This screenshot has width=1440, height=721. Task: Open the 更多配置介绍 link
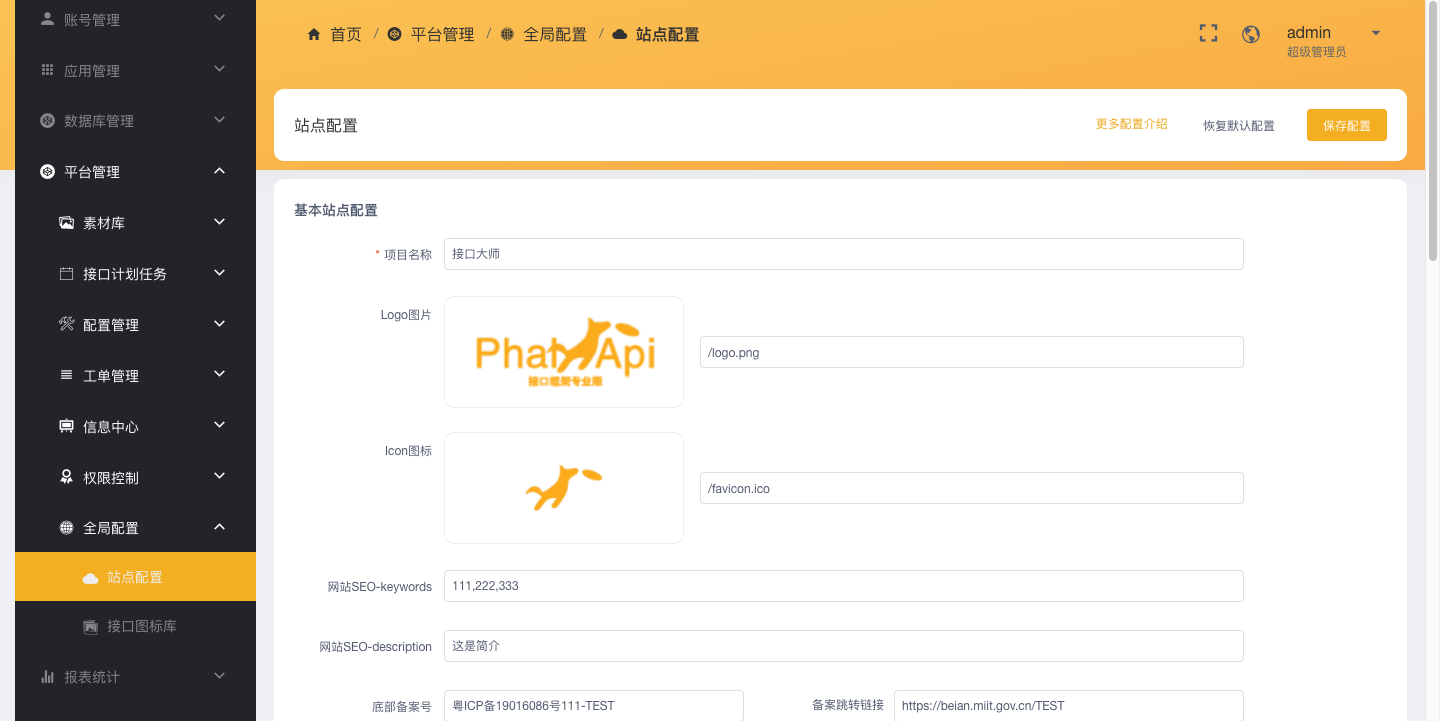point(1131,124)
